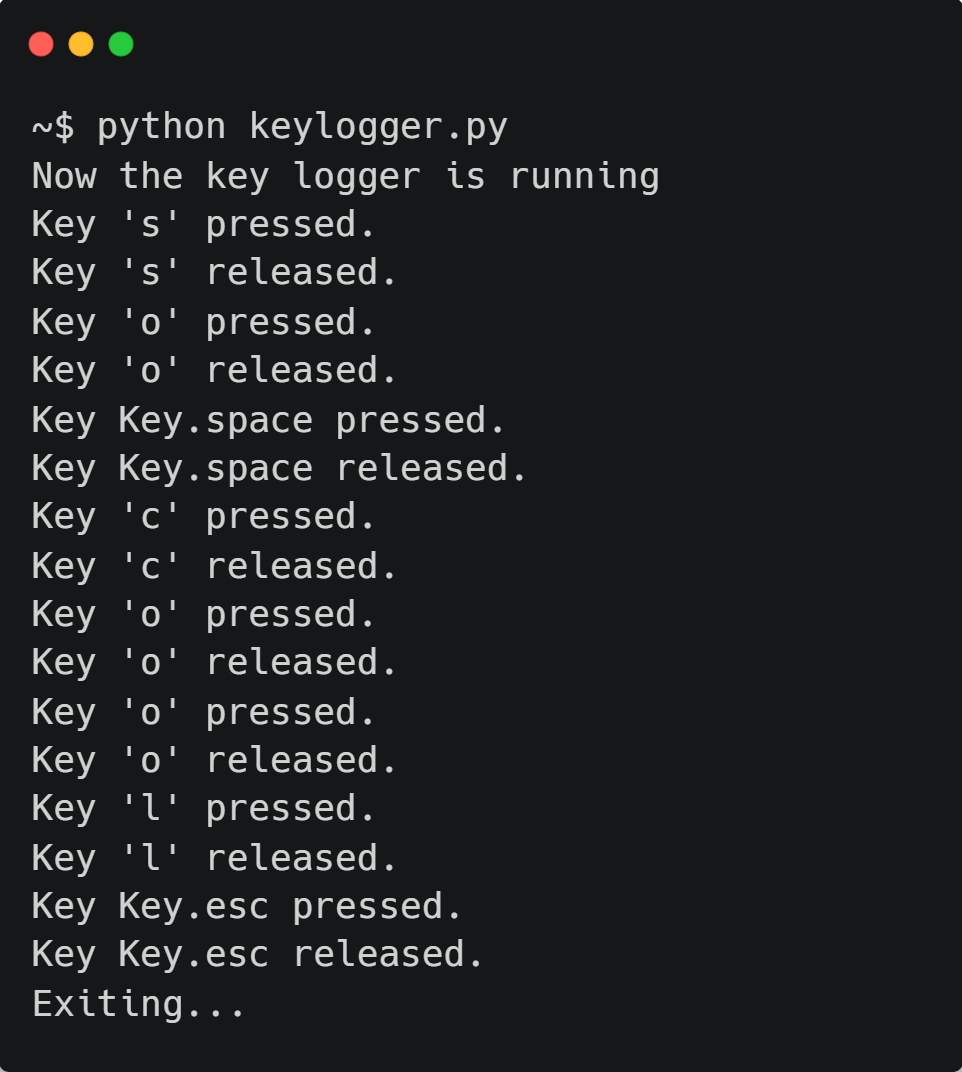Click 'o' released line just before 'l' pressed
962x1072 pixels.
click(214, 761)
